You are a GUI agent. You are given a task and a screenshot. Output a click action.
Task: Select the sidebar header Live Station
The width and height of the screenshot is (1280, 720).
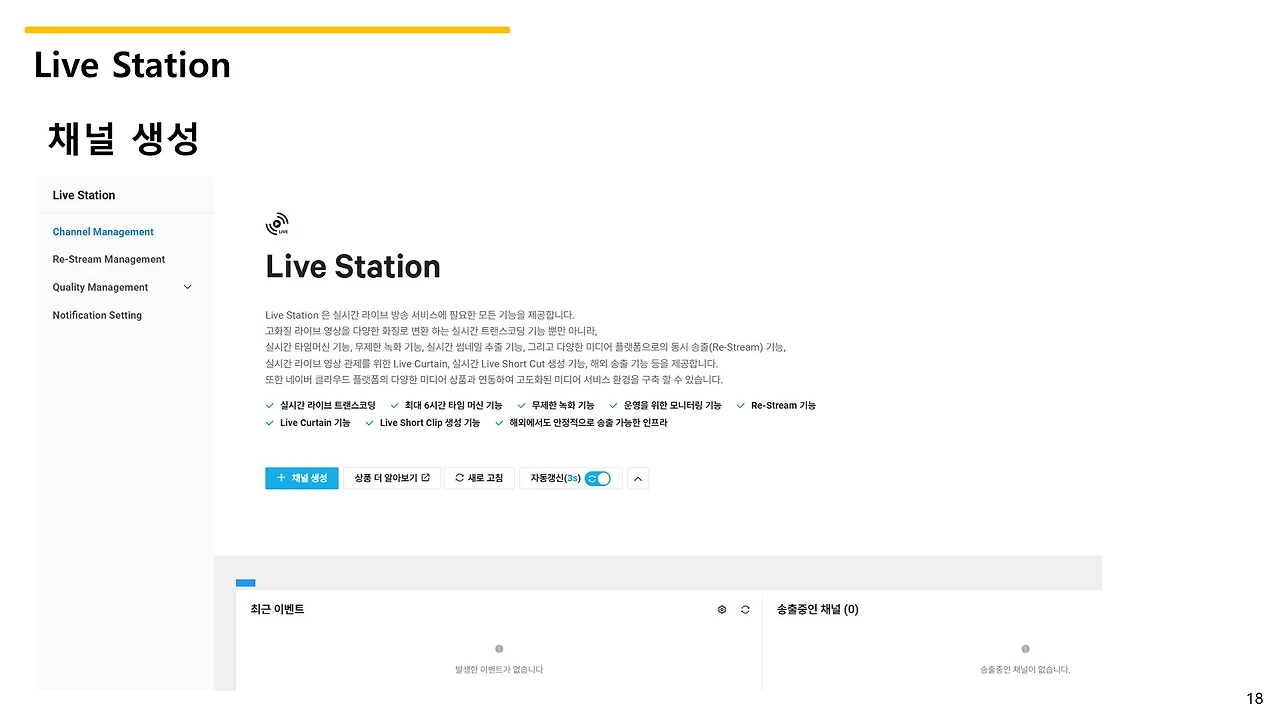84,195
